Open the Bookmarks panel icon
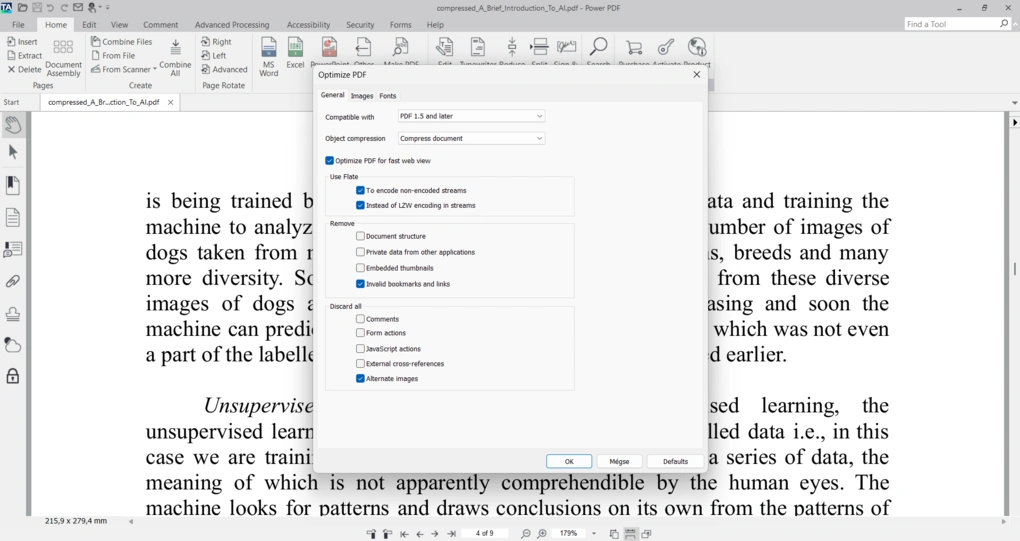Screen dimensions: 1020x541 click(x=13, y=185)
